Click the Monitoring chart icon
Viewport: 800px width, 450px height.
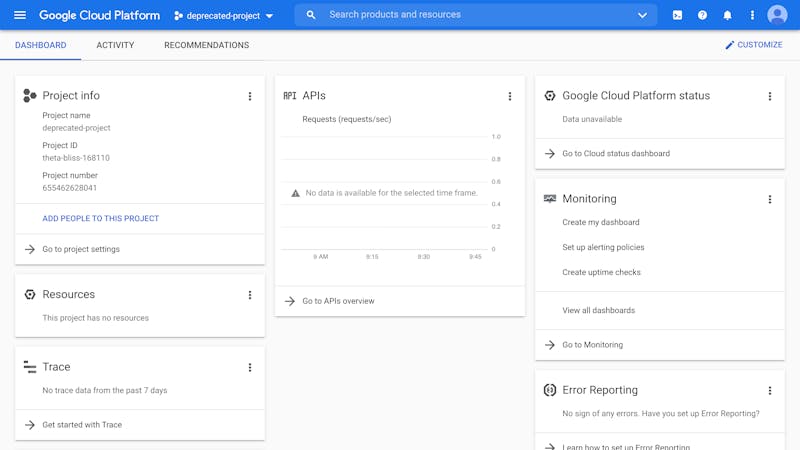(x=549, y=198)
